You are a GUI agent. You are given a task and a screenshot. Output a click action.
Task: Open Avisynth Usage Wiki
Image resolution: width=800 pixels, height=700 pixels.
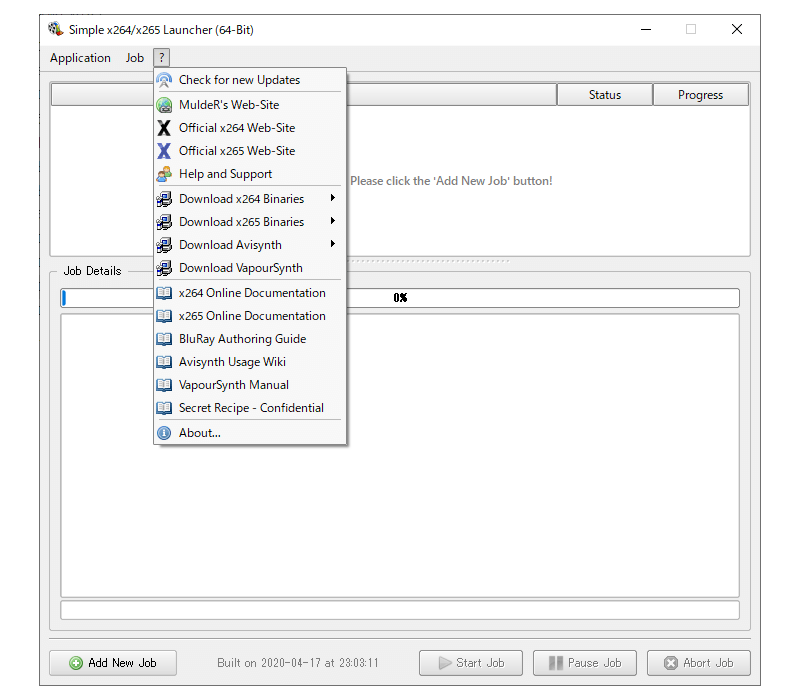250,362
